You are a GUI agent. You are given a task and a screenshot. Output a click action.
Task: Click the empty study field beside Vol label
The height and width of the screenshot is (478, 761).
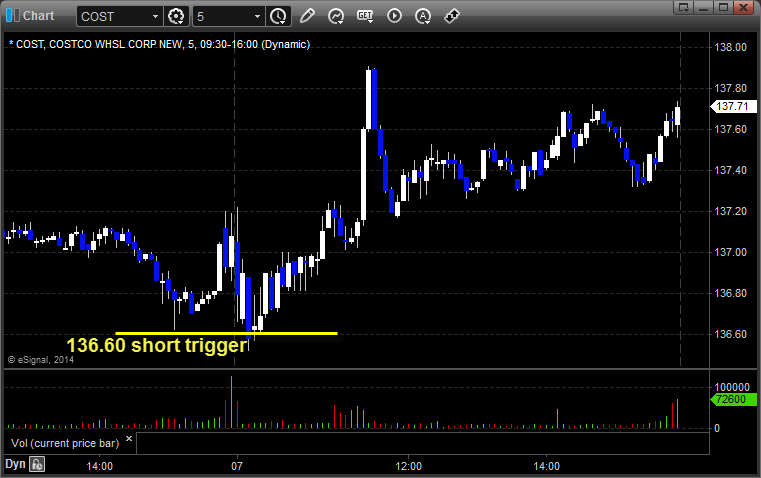(423, 443)
